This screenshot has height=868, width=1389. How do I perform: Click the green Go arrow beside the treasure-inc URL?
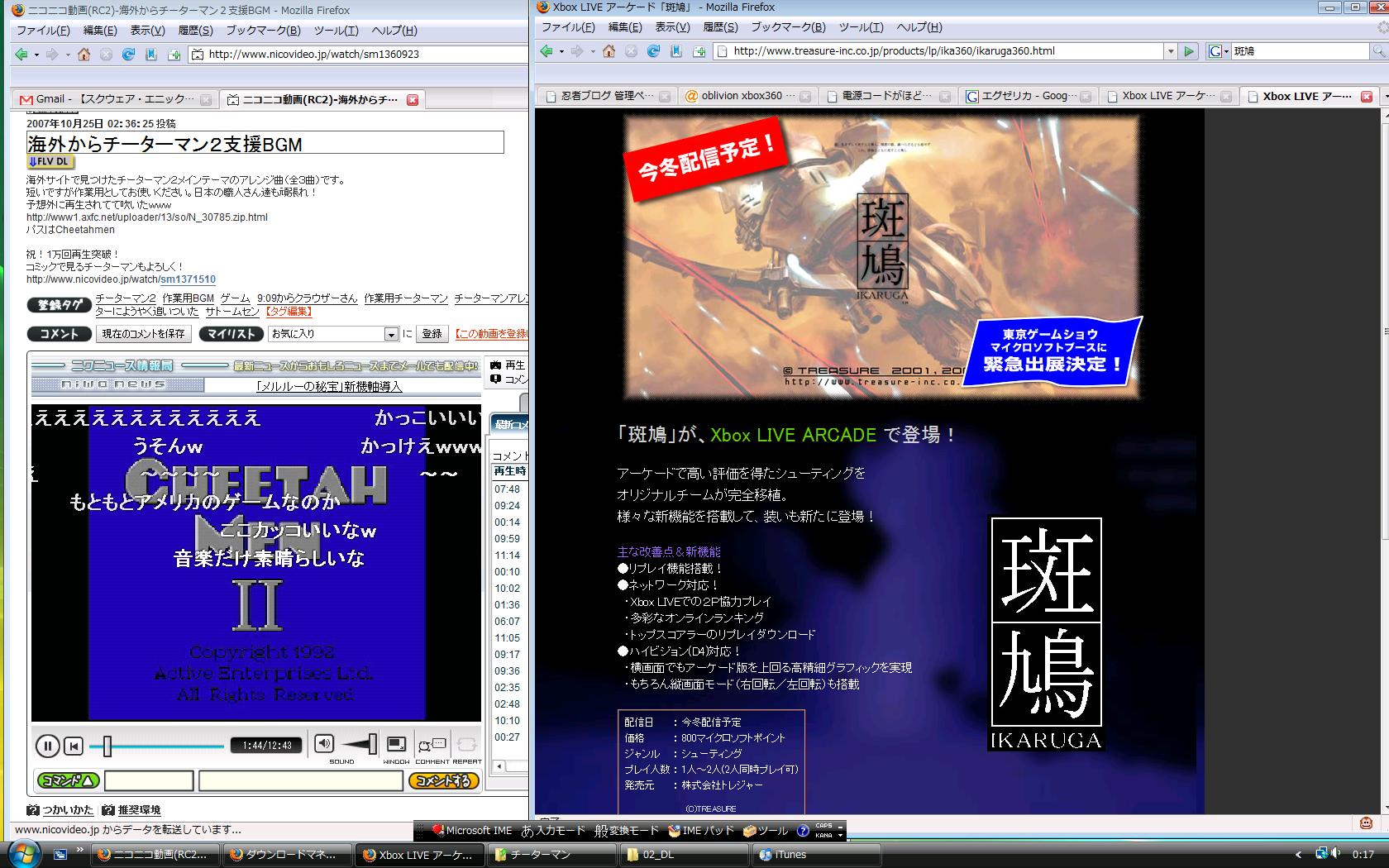[1189, 51]
